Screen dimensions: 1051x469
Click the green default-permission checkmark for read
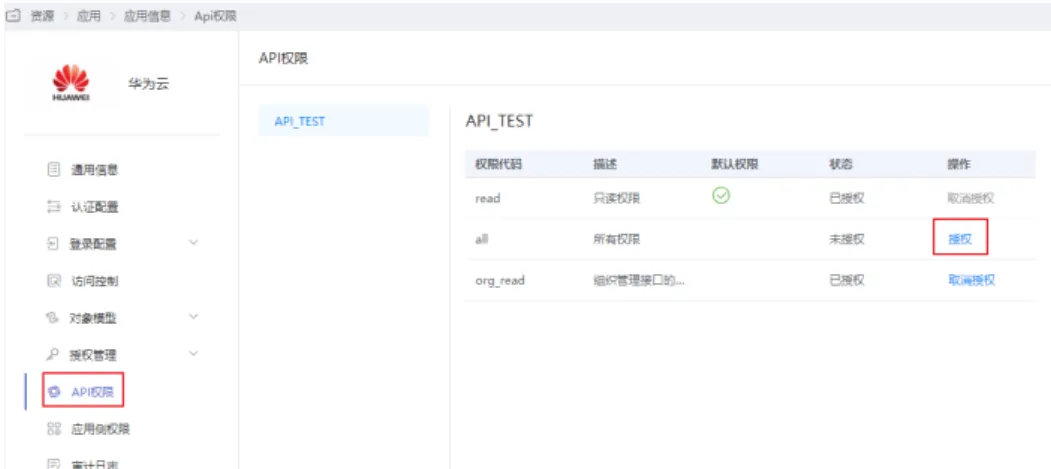click(x=721, y=196)
